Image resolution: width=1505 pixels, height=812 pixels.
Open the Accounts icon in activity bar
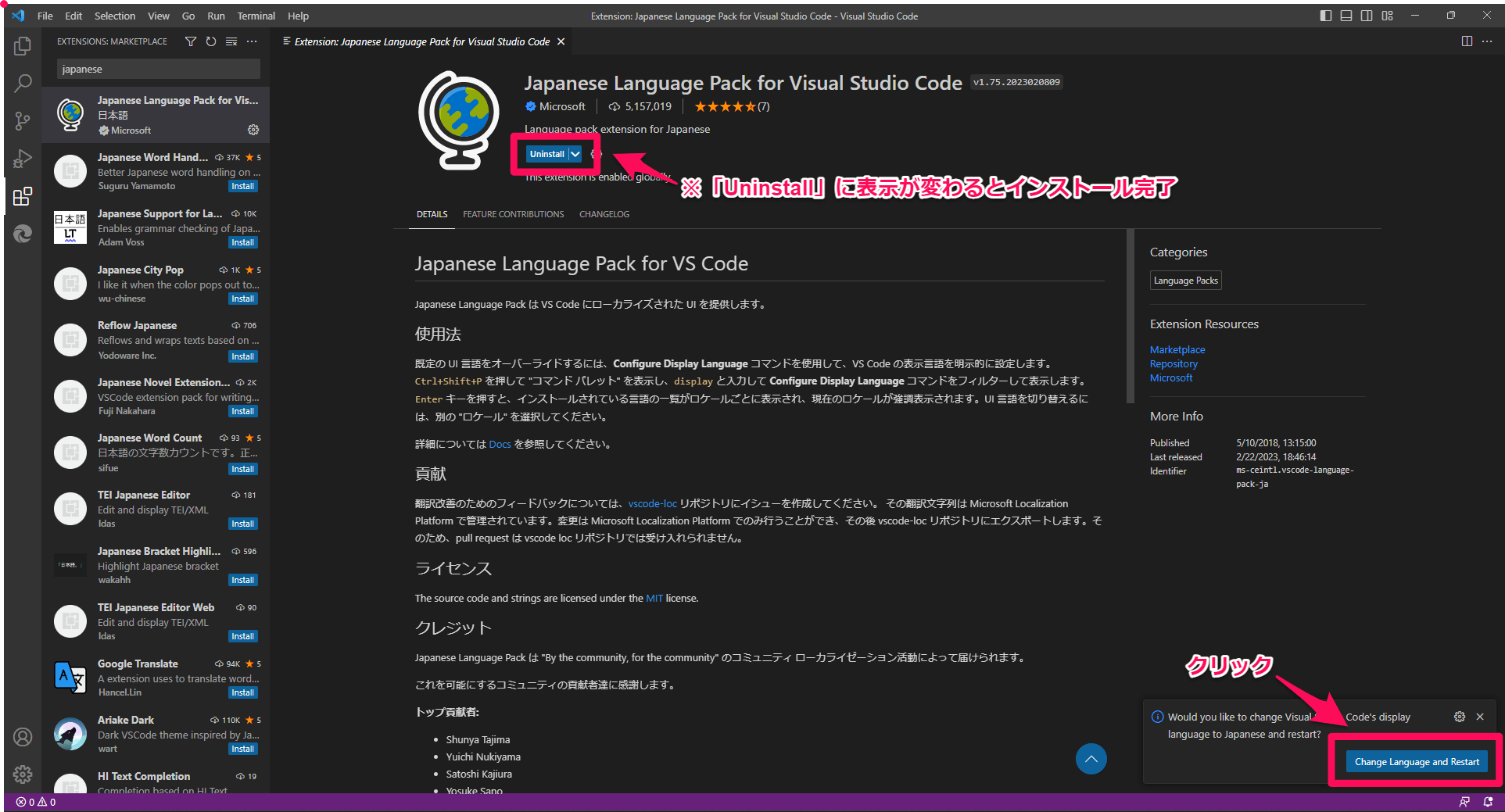[23, 737]
